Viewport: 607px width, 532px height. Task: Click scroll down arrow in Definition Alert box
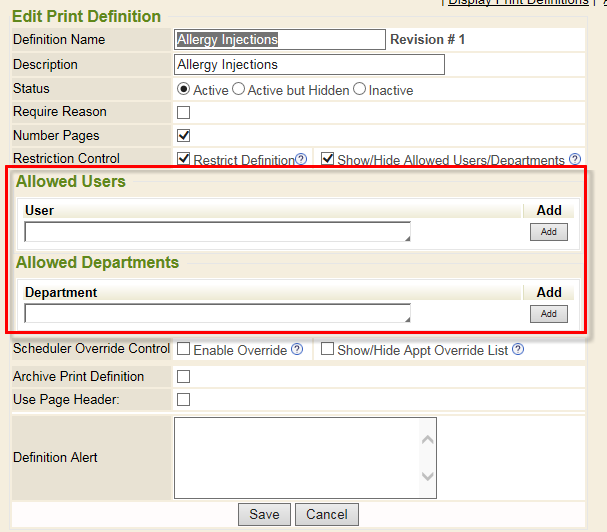pyautogui.click(x=427, y=476)
